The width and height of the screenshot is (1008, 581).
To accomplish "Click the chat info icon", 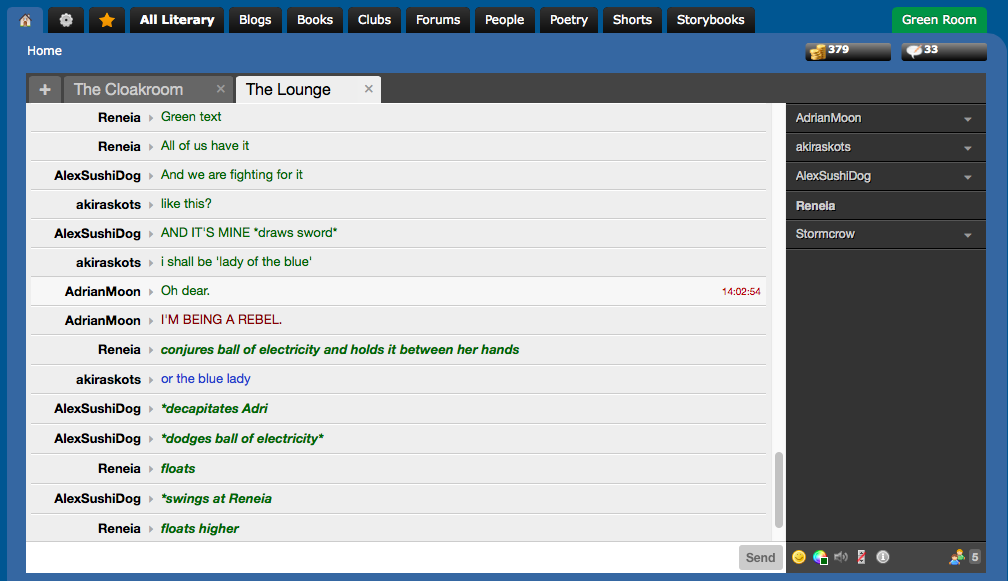I will pyautogui.click(x=883, y=557).
